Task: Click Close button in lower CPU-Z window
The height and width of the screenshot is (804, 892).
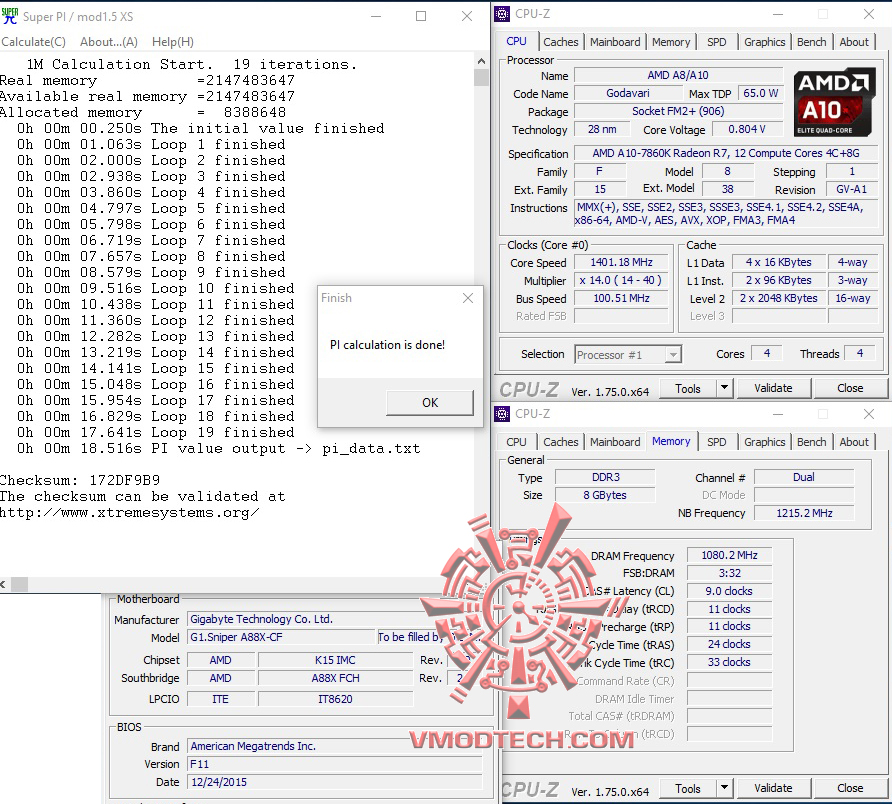Action: pos(850,789)
